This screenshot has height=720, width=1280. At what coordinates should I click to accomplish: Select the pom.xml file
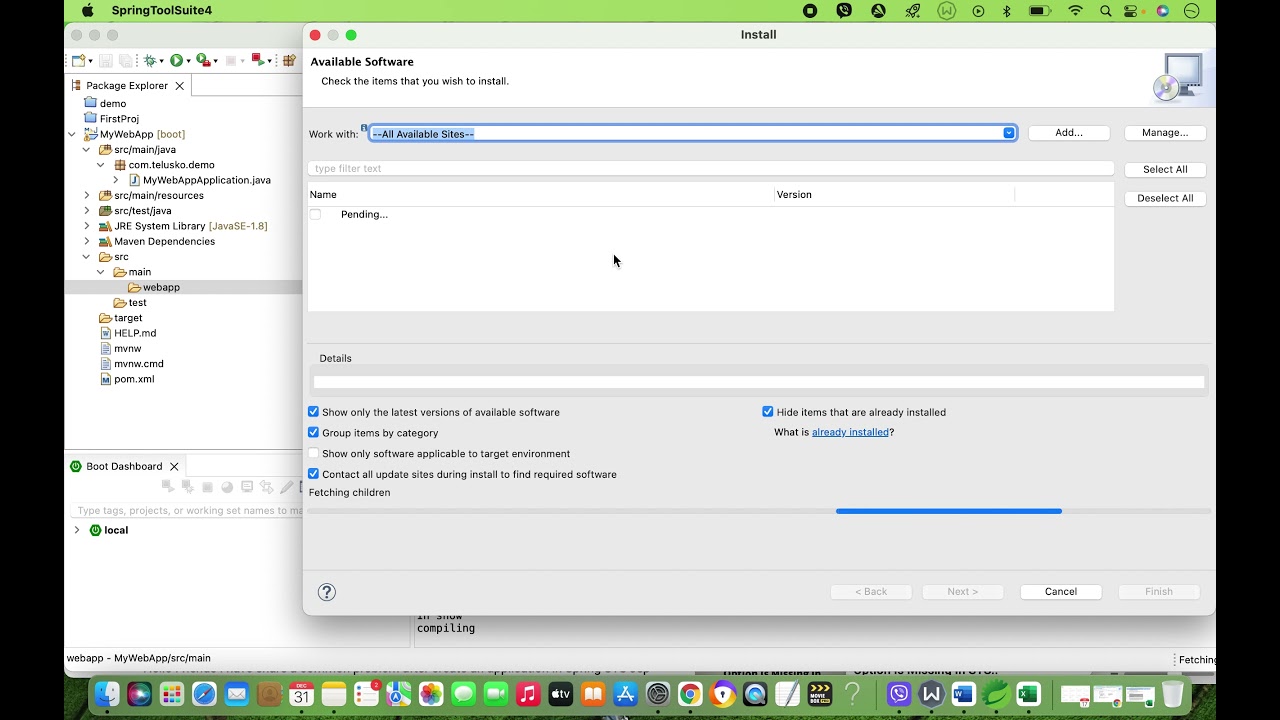pyautogui.click(x=134, y=379)
